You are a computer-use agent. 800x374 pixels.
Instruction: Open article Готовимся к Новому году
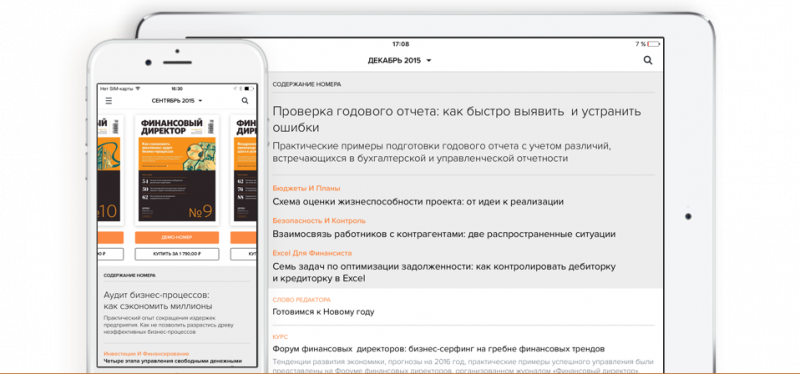pyautogui.click(x=323, y=312)
